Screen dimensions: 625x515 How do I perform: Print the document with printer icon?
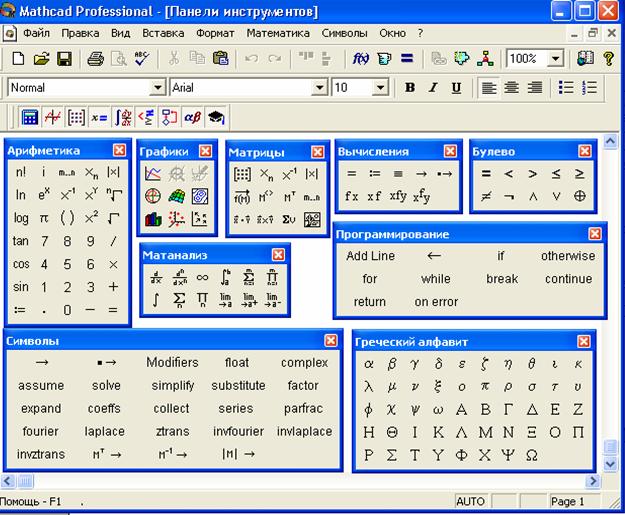click(x=96, y=59)
